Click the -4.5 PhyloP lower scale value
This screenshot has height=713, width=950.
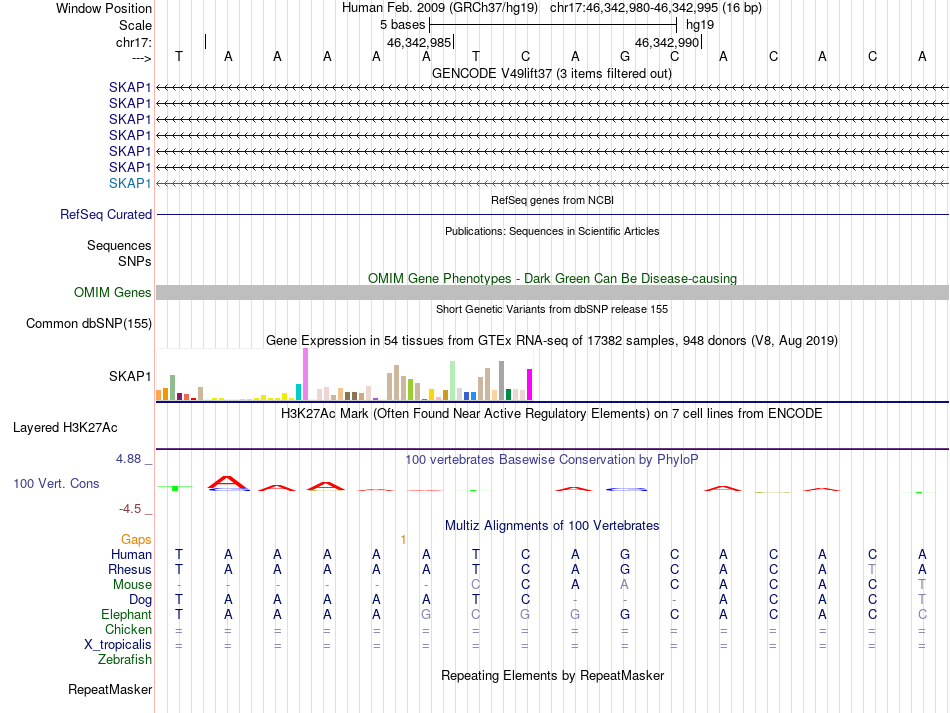130,509
